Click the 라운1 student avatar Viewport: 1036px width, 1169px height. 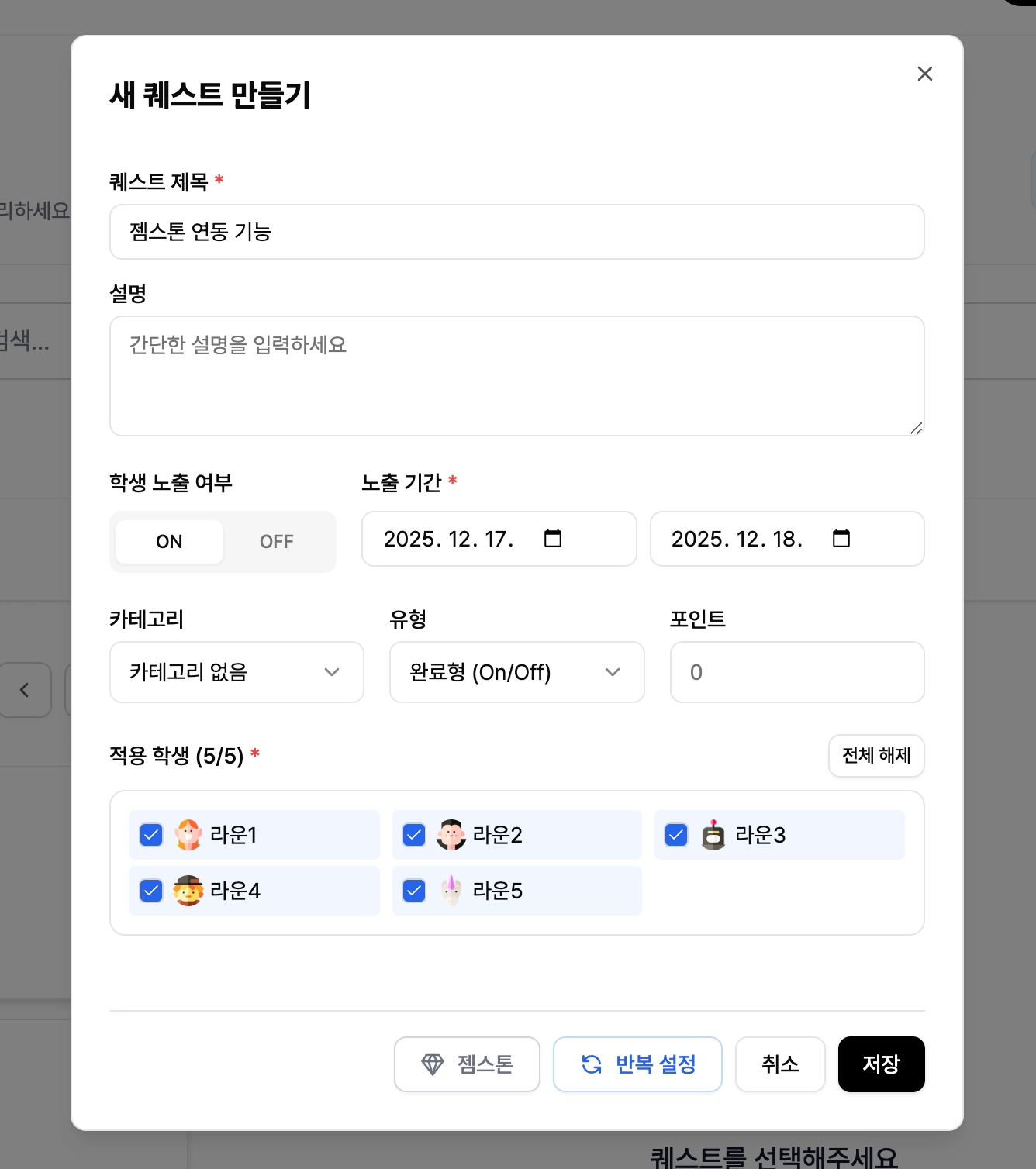pos(188,835)
